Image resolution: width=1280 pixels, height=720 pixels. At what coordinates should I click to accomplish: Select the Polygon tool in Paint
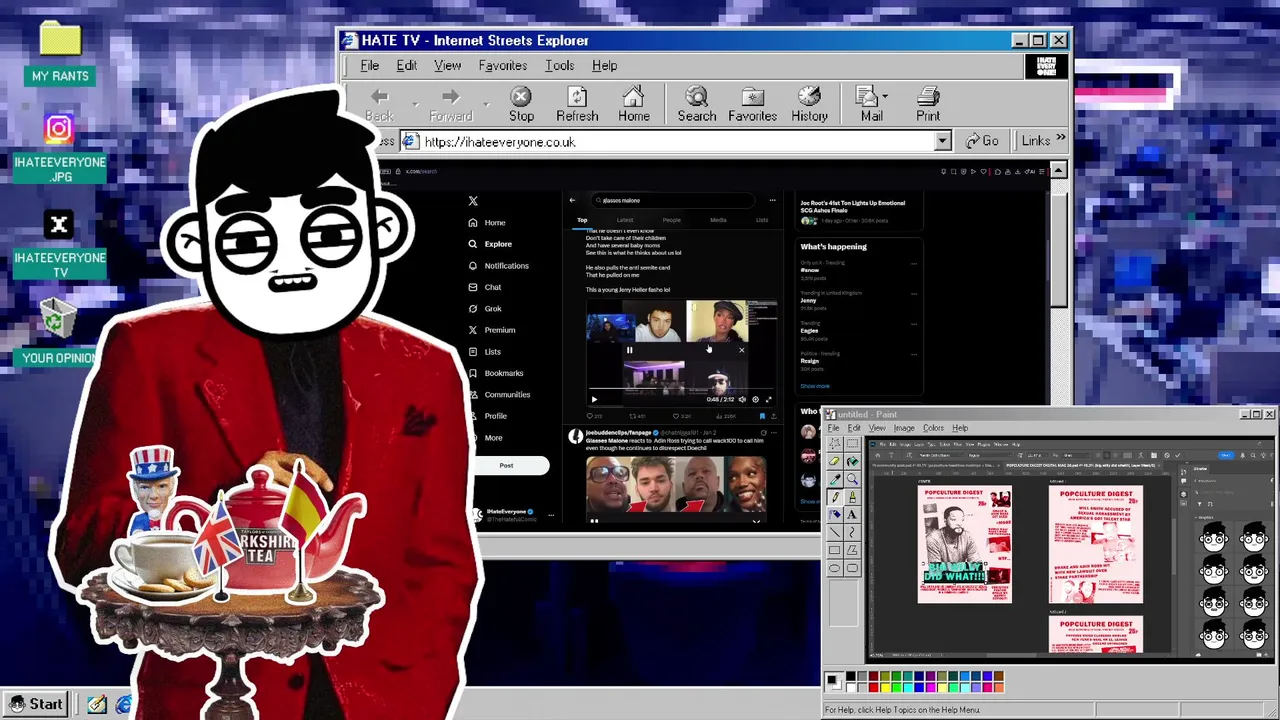click(x=852, y=550)
